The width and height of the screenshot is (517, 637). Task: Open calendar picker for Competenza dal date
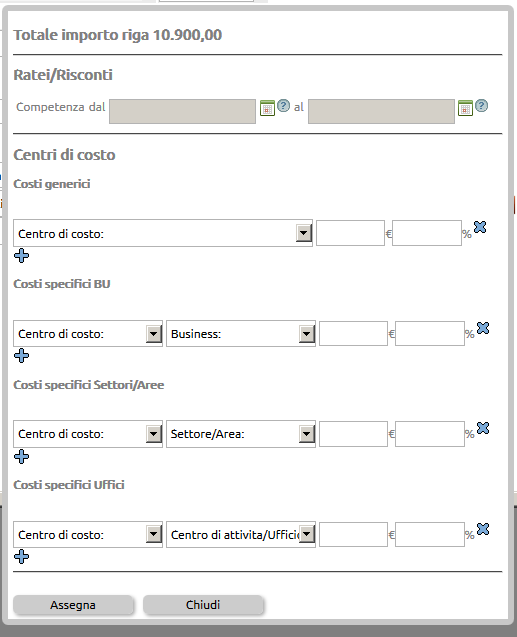(267, 108)
